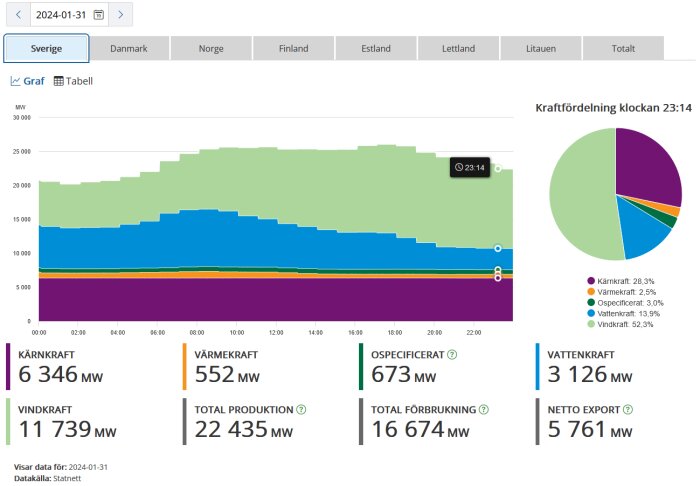Go to next day with right arrow
Viewport: 700px width, 486px height.
[121, 15]
